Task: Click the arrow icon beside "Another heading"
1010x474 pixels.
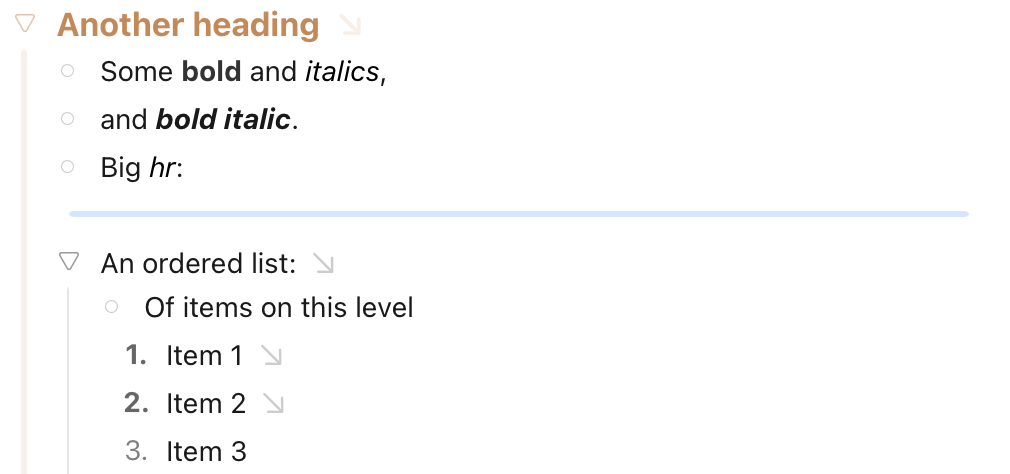Action: click(349, 24)
